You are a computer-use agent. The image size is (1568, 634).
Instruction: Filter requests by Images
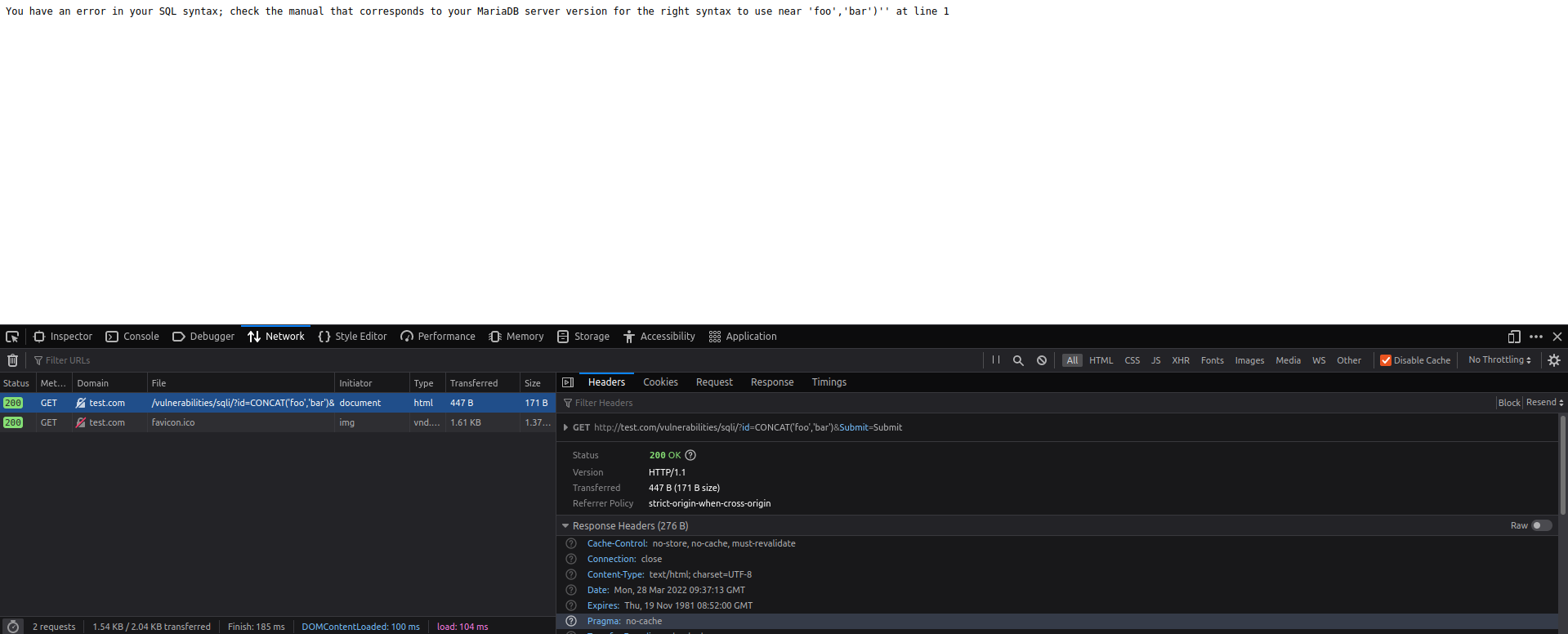coord(1249,360)
